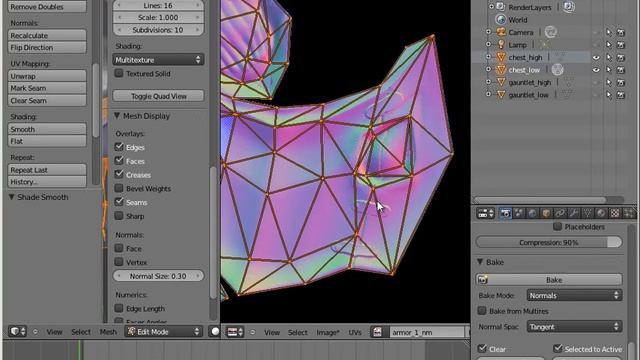Click the Unwrap button
The height and width of the screenshot is (360, 640).
pos(47,76)
